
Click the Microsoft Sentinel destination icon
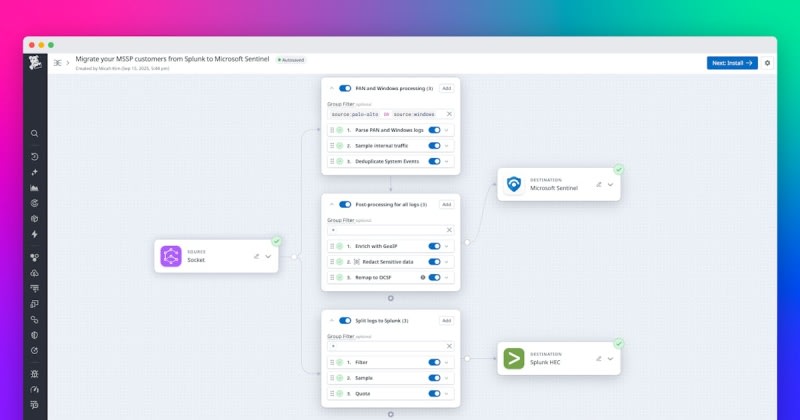[x=513, y=184]
